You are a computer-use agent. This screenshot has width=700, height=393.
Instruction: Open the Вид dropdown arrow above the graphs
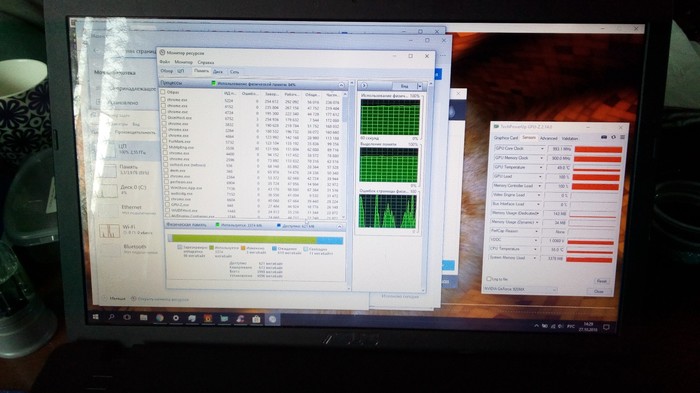420,86
